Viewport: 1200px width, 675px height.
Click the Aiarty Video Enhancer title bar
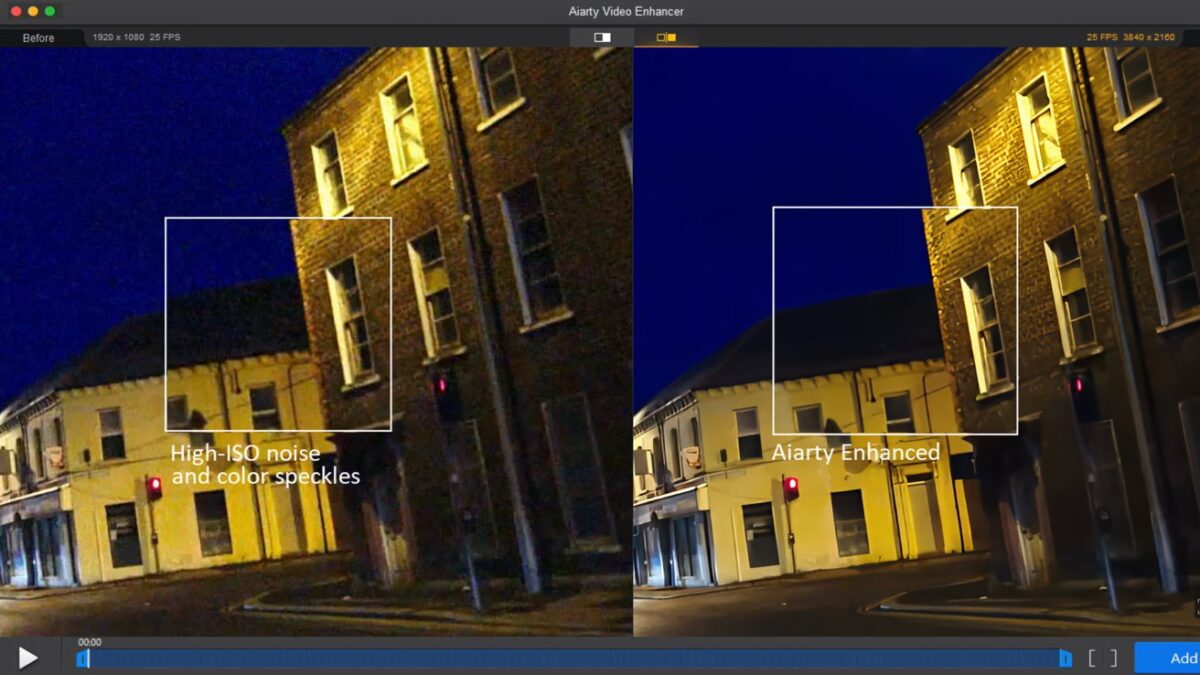pos(600,11)
